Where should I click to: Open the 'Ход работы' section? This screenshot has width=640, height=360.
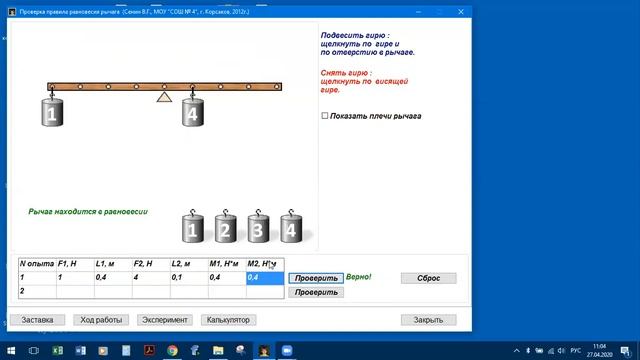(101, 320)
